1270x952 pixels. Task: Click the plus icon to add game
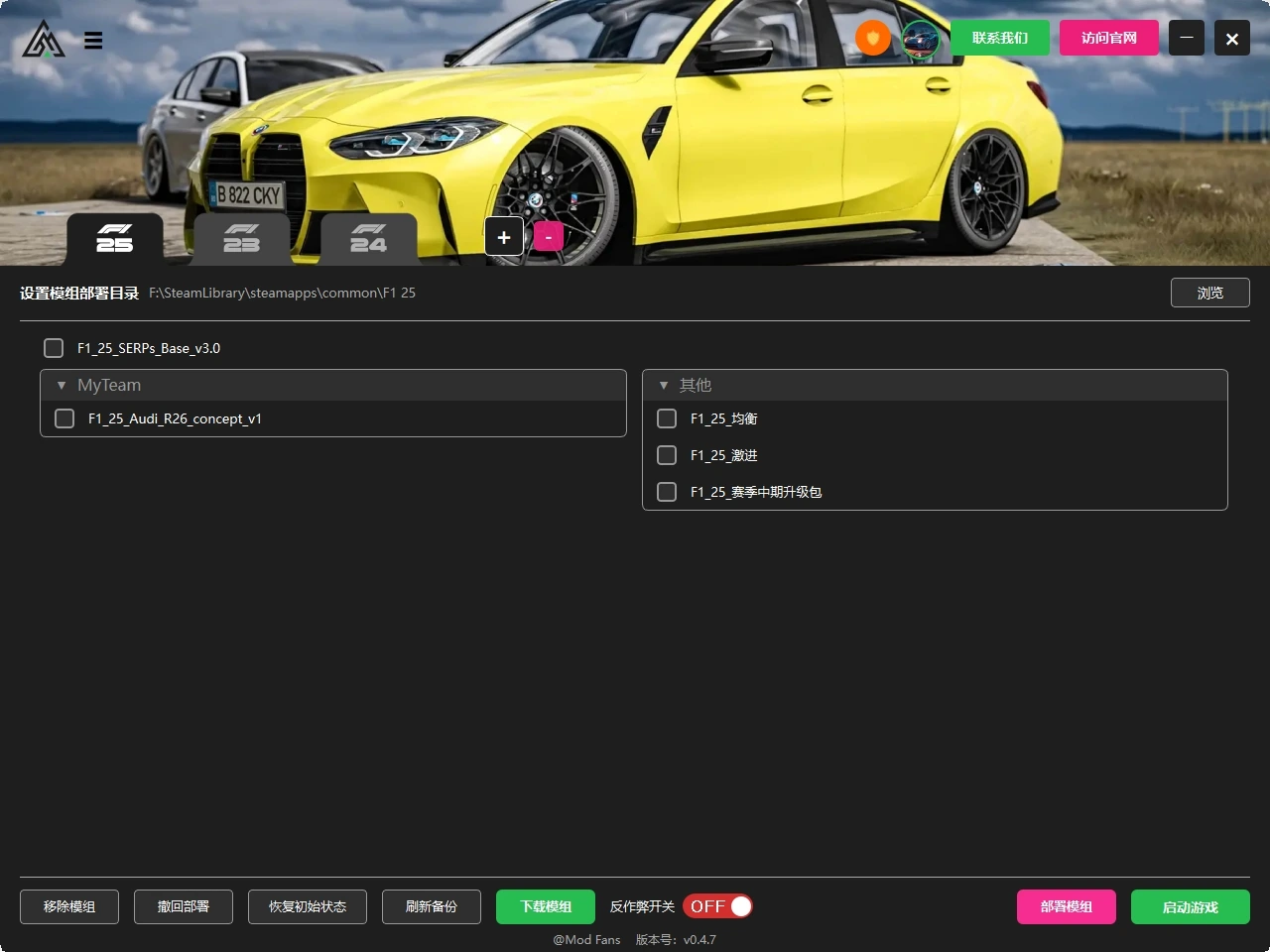(x=504, y=237)
